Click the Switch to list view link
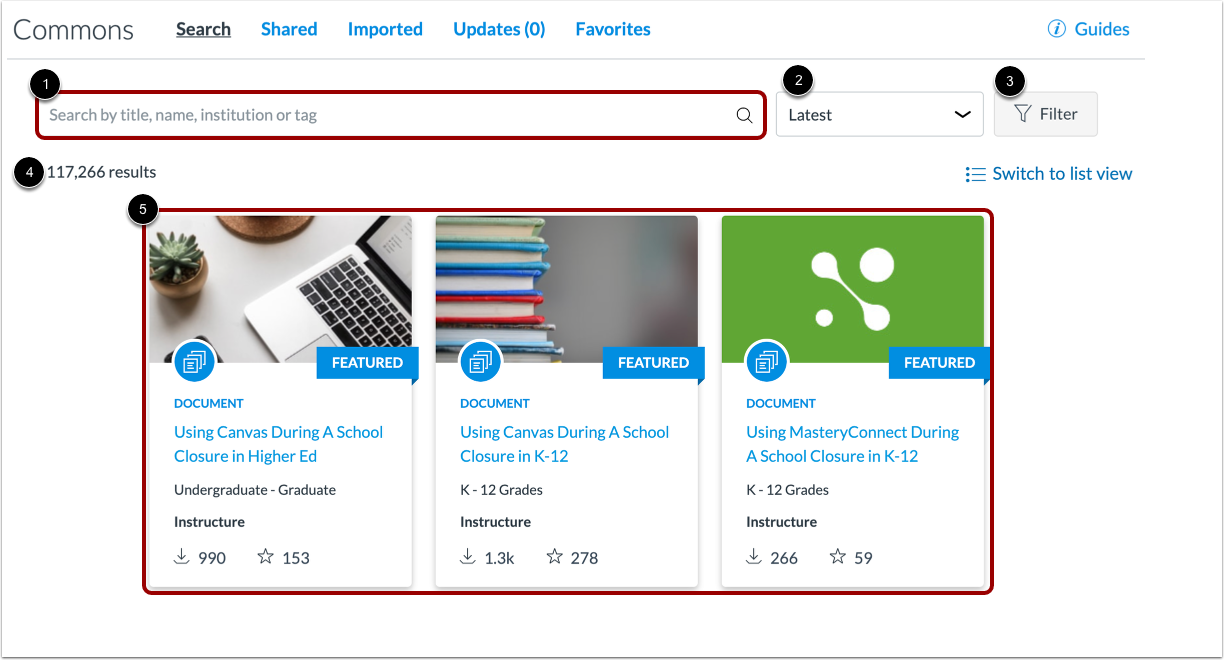Screen dimensions: 1224x660 (x=1062, y=173)
